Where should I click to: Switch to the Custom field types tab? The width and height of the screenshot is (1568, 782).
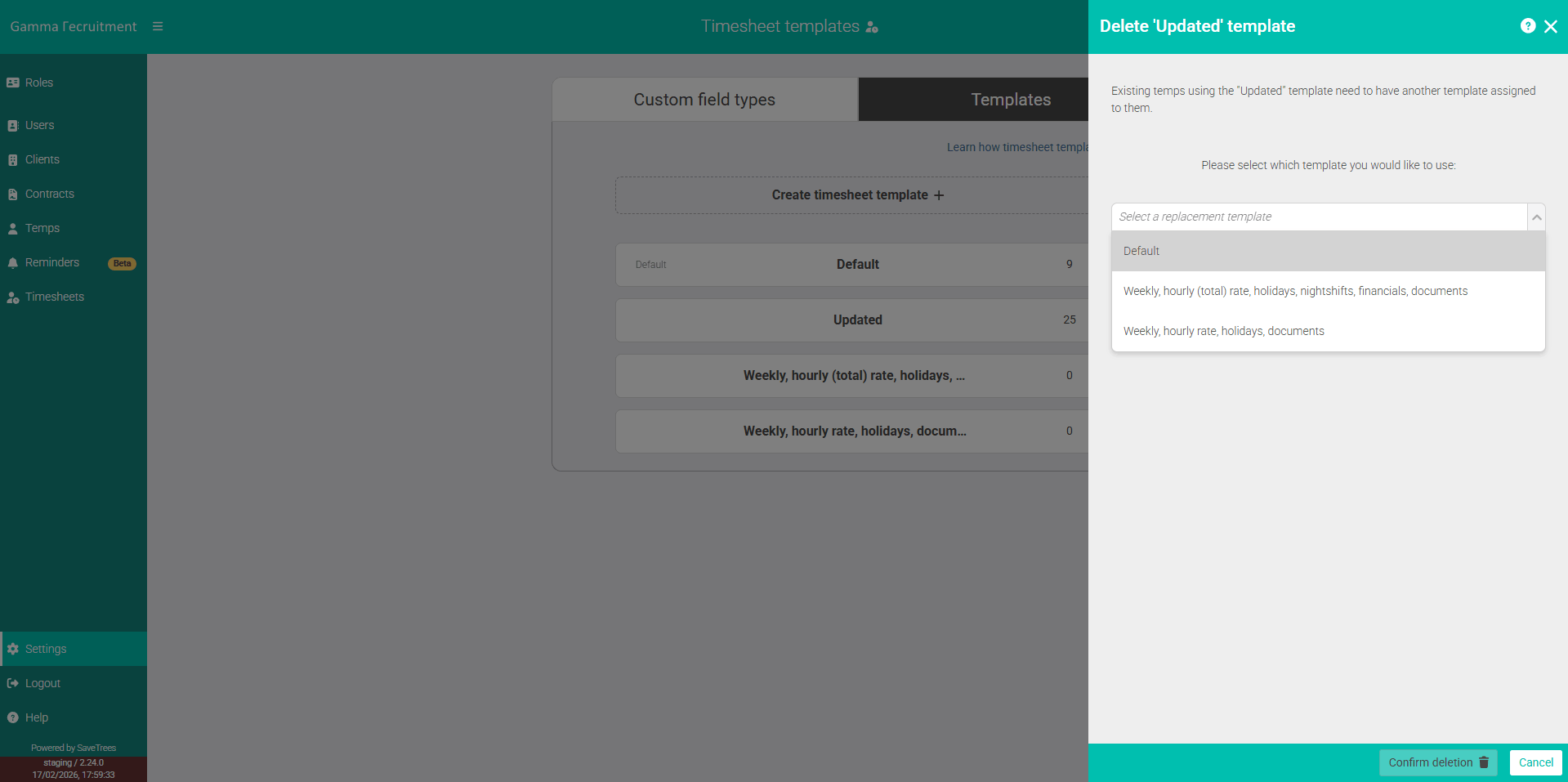pos(704,99)
